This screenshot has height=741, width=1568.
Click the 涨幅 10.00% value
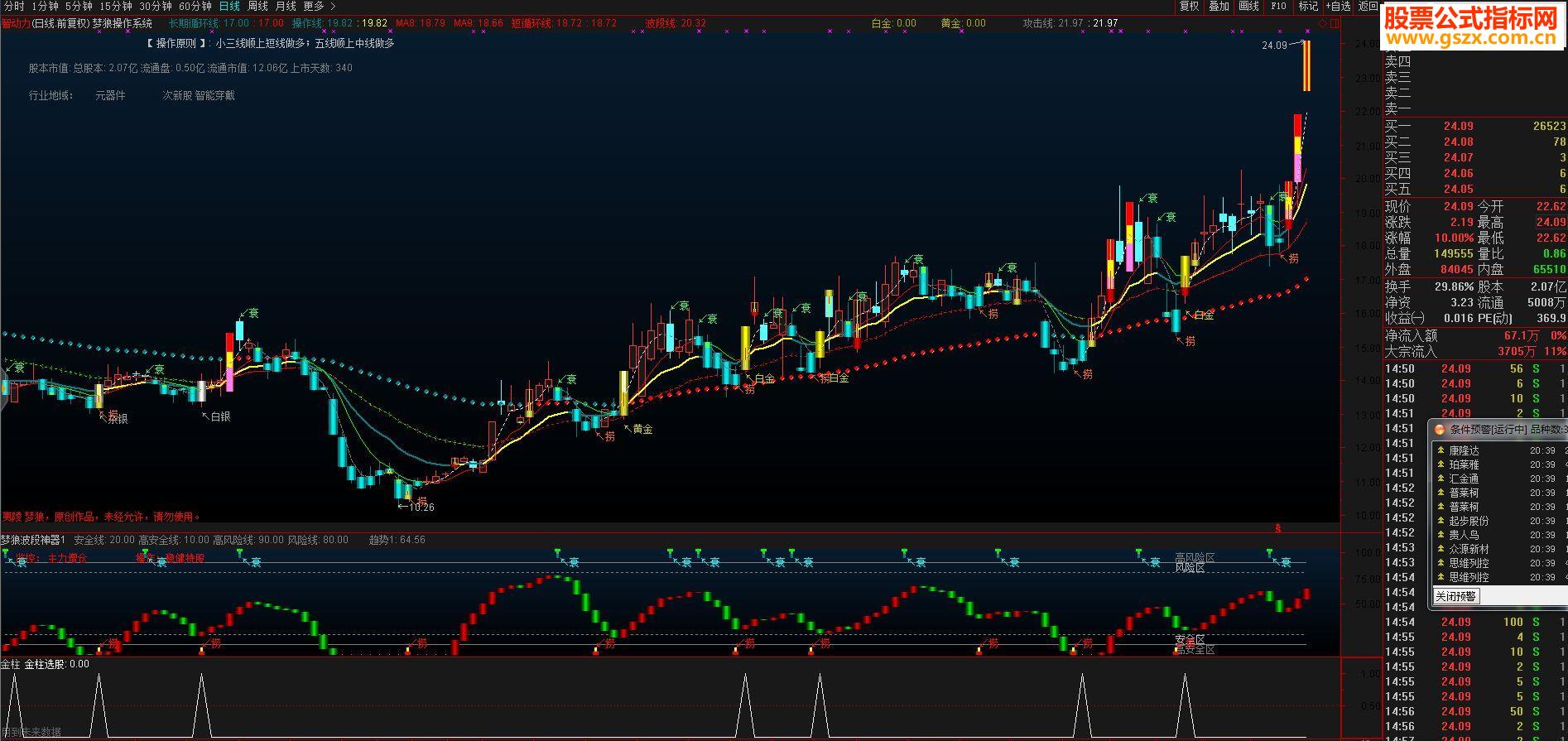(1454, 238)
